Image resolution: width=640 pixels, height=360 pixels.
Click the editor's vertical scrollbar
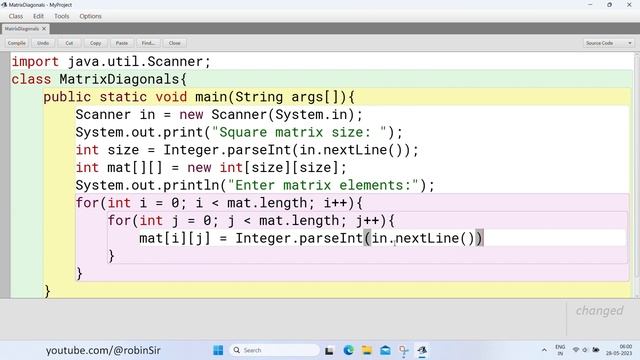point(637,175)
